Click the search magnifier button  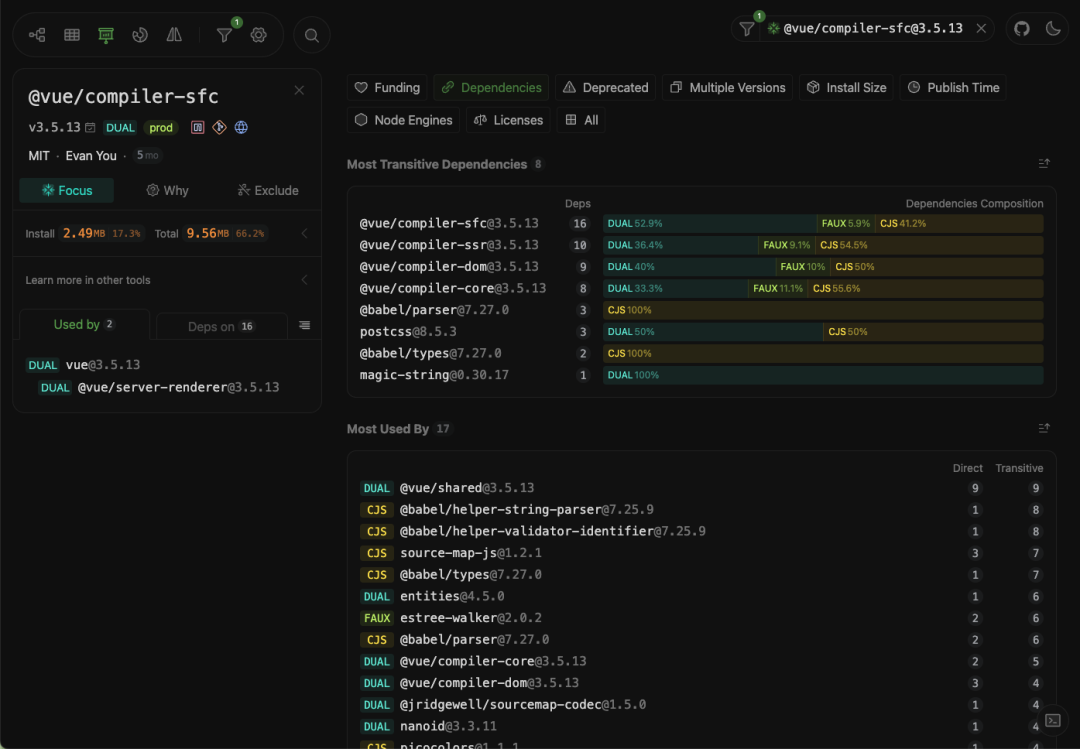tap(311, 35)
